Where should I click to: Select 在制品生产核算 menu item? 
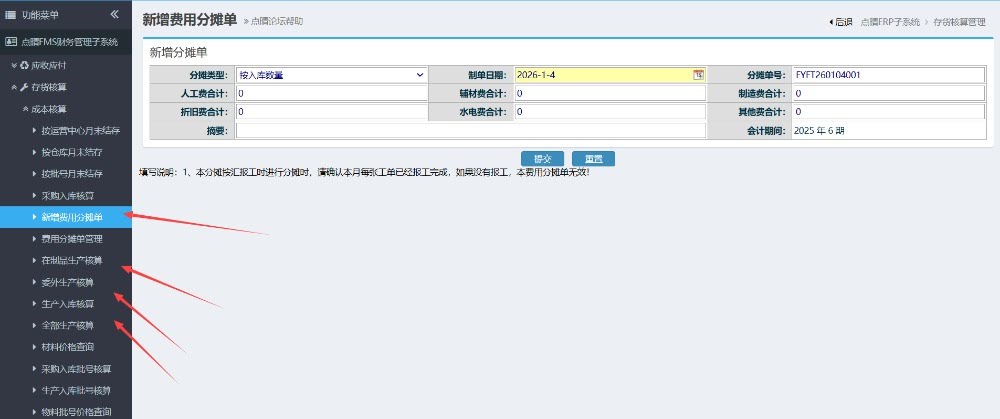coord(72,261)
